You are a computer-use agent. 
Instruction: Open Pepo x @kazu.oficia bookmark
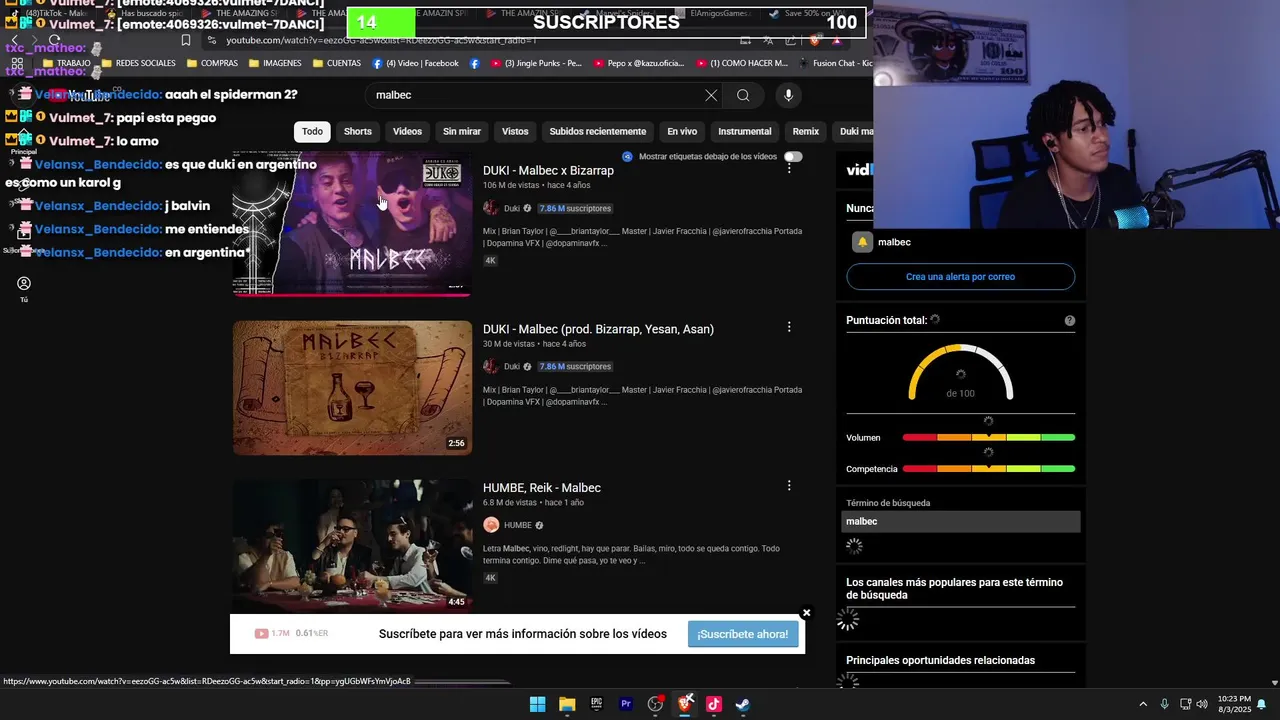point(639,63)
